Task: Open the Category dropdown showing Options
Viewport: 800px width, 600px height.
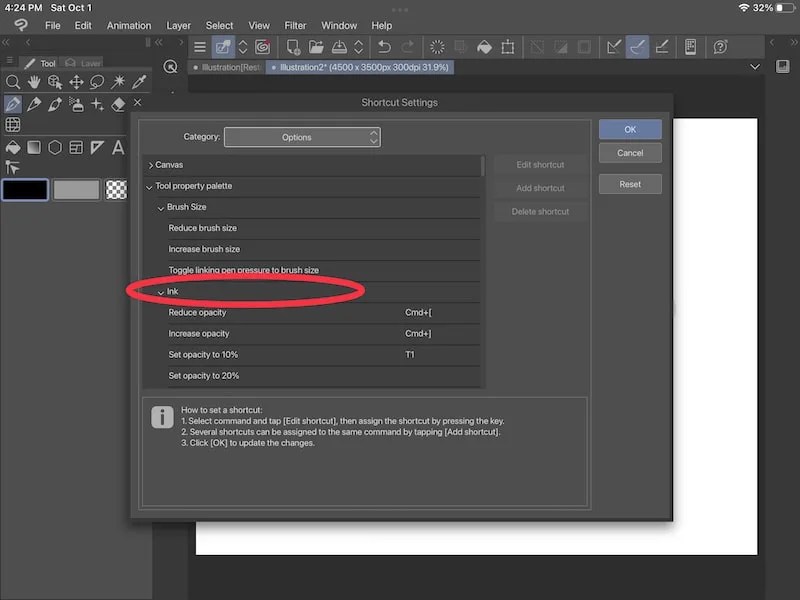Action: click(302, 137)
